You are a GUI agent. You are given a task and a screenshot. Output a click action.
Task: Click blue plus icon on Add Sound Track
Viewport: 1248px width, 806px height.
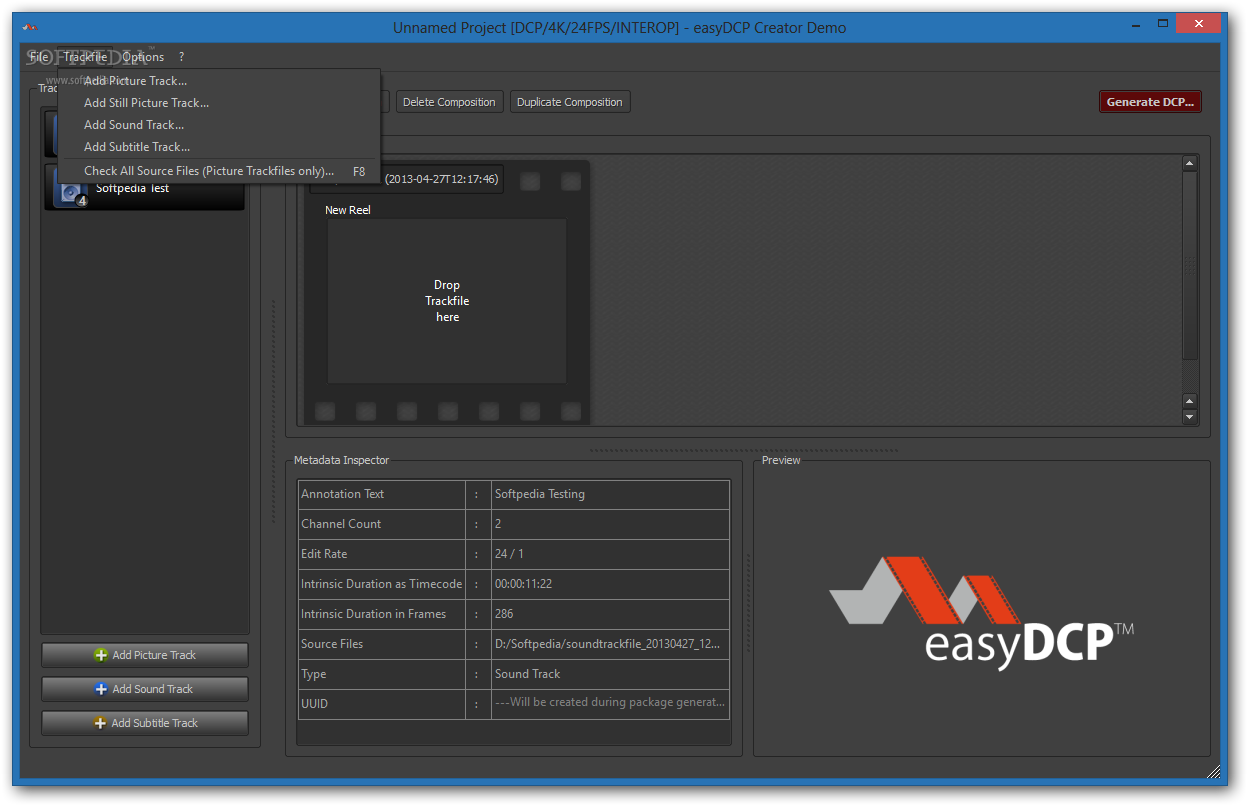point(100,689)
